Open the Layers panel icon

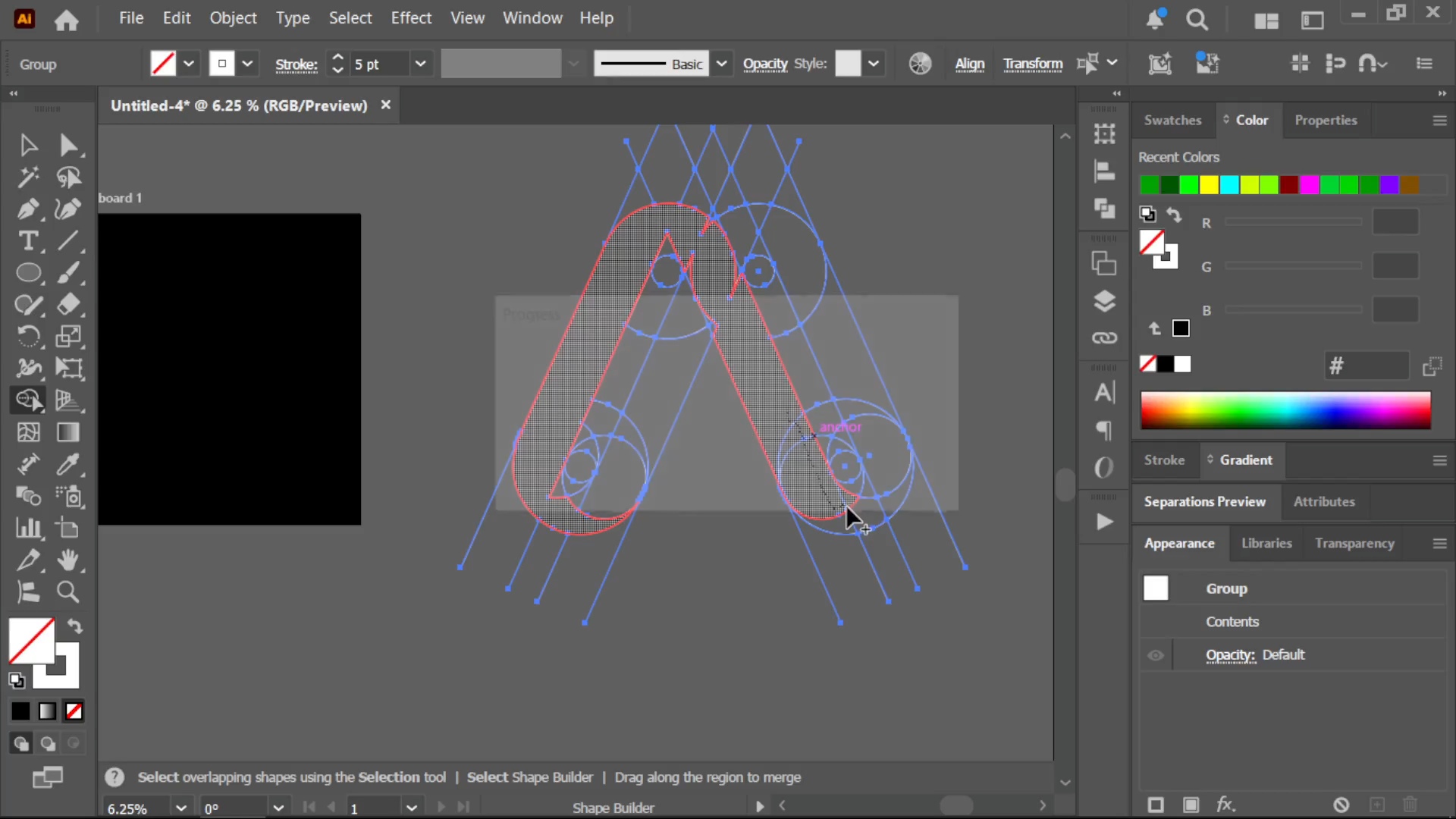click(x=1104, y=301)
